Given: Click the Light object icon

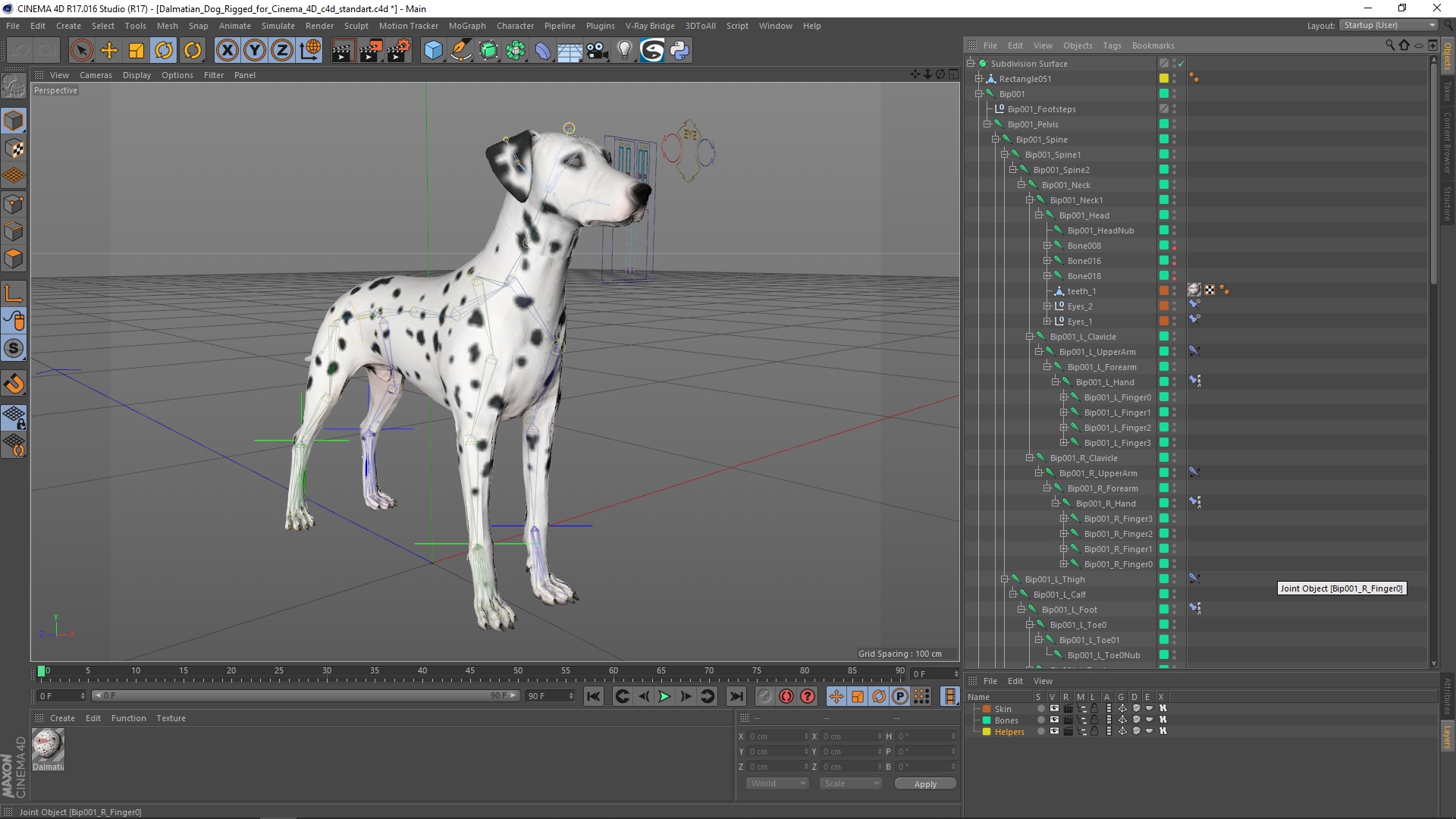Looking at the screenshot, I should (x=624, y=51).
